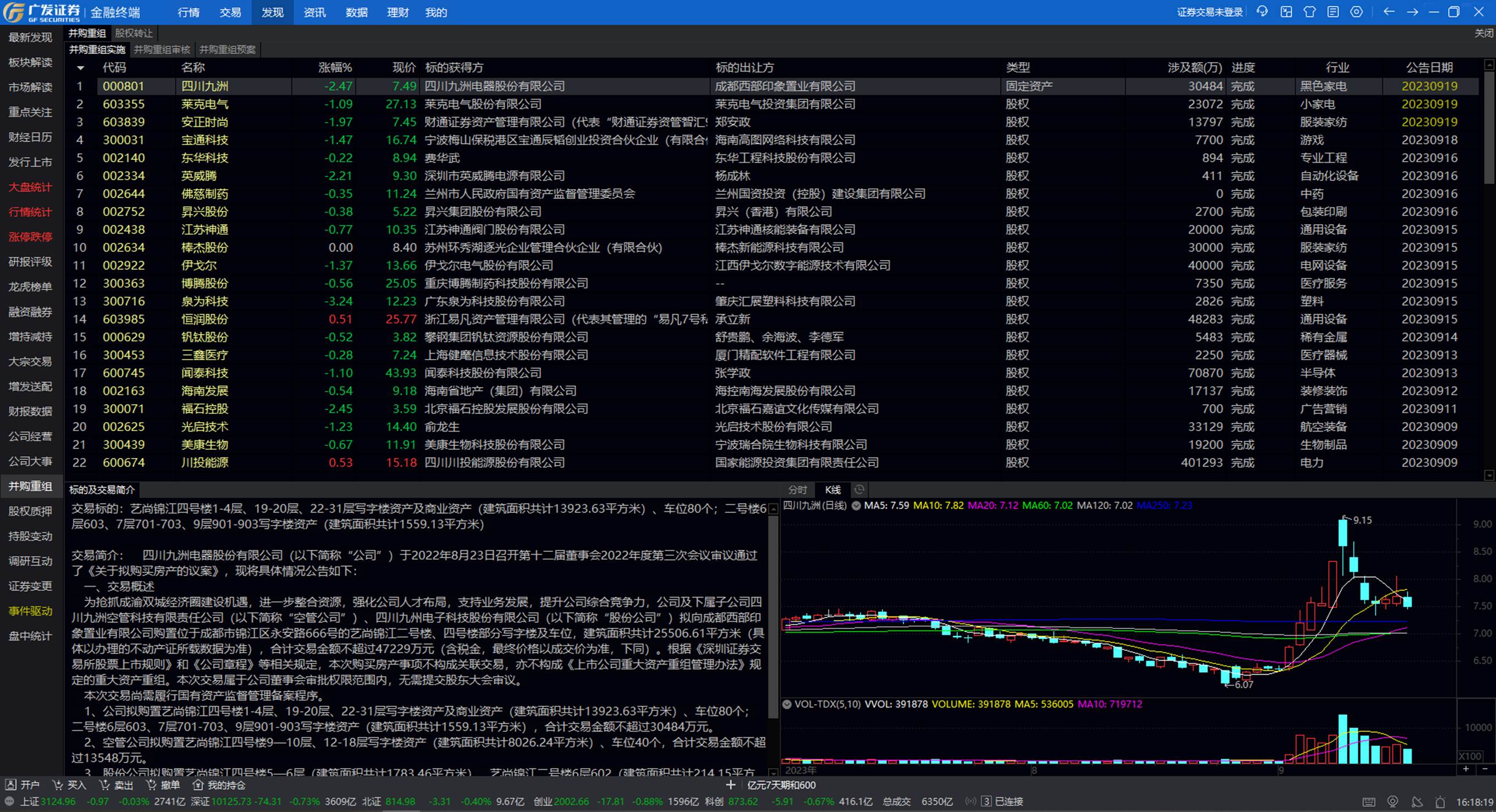
Task: Expand the 四川九洲(日线) indicator dropdown
Action: click(x=856, y=506)
